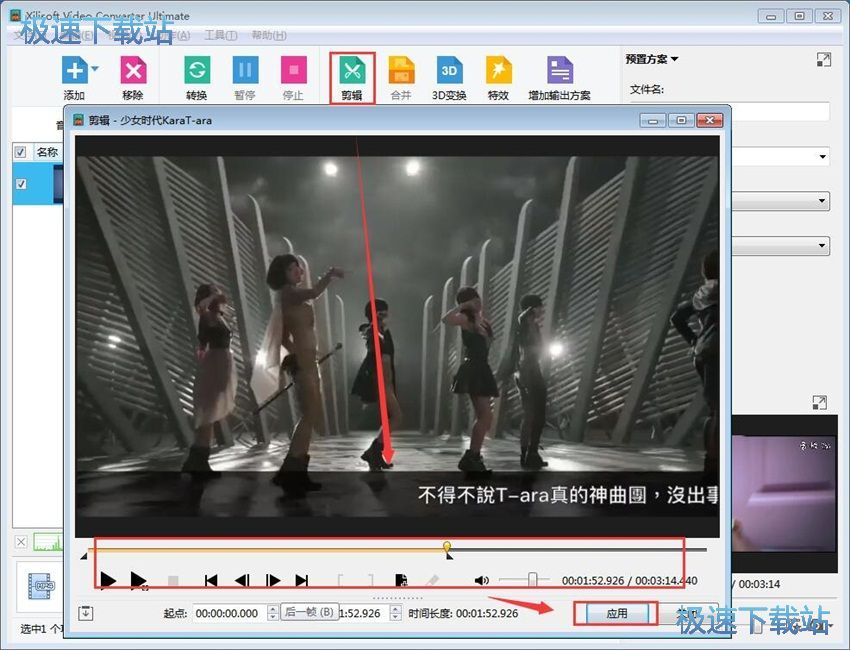Click the 起点 start time field
The height and width of the screenshot is (650, 850).
coord(228,613)
